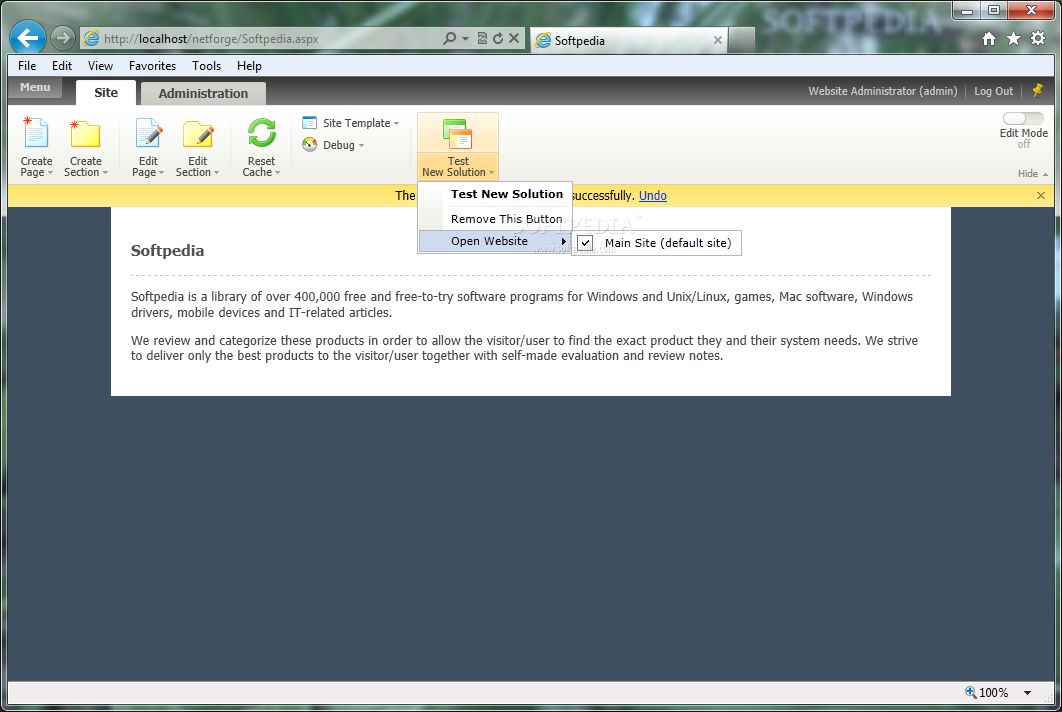Click the compatibility view icon in address bar
Viewport: 1062px width, 712px height.
(482, 39)
